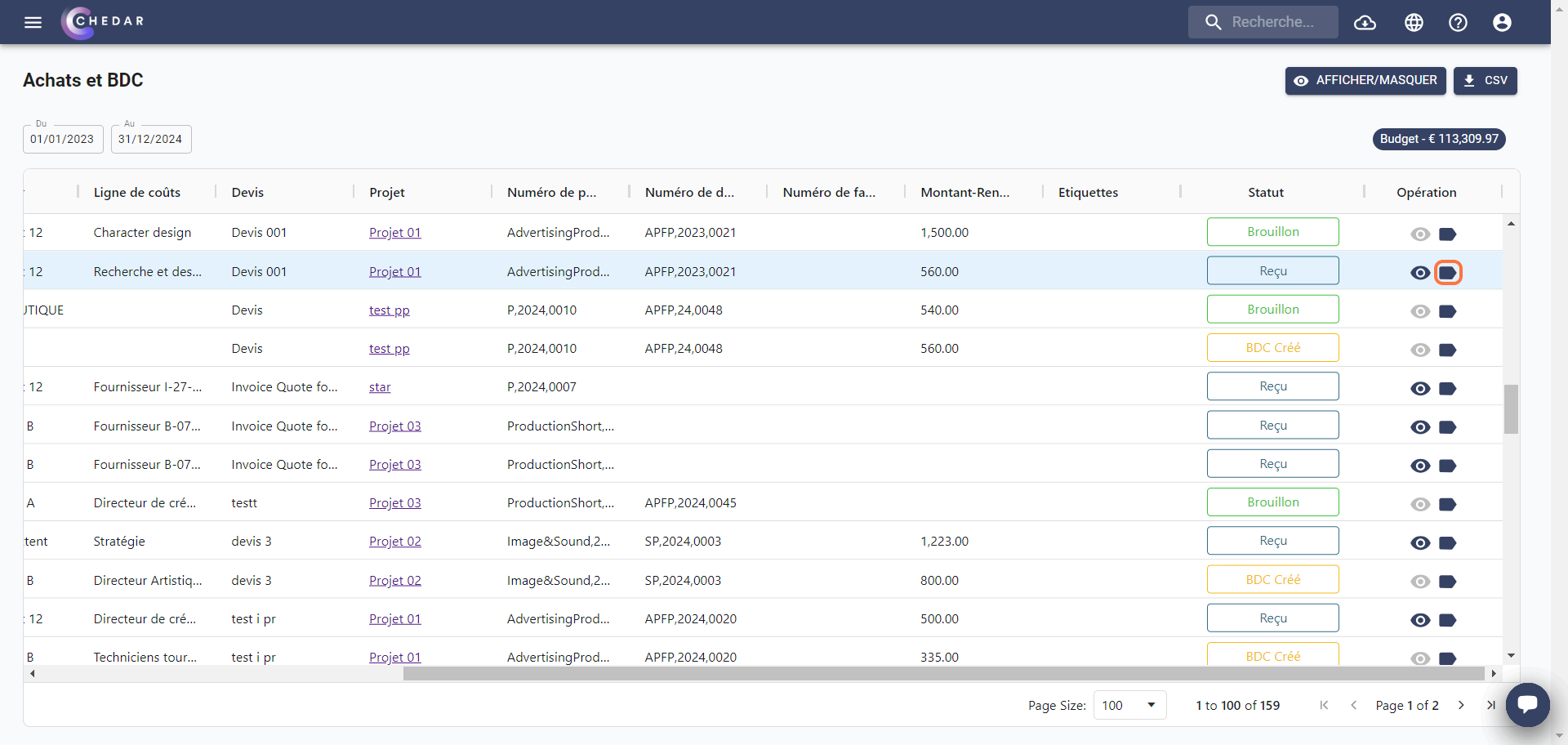
Task: Toggle eye icon in 560.00 BDC Créé test pp row
Action: [1420, 350]
